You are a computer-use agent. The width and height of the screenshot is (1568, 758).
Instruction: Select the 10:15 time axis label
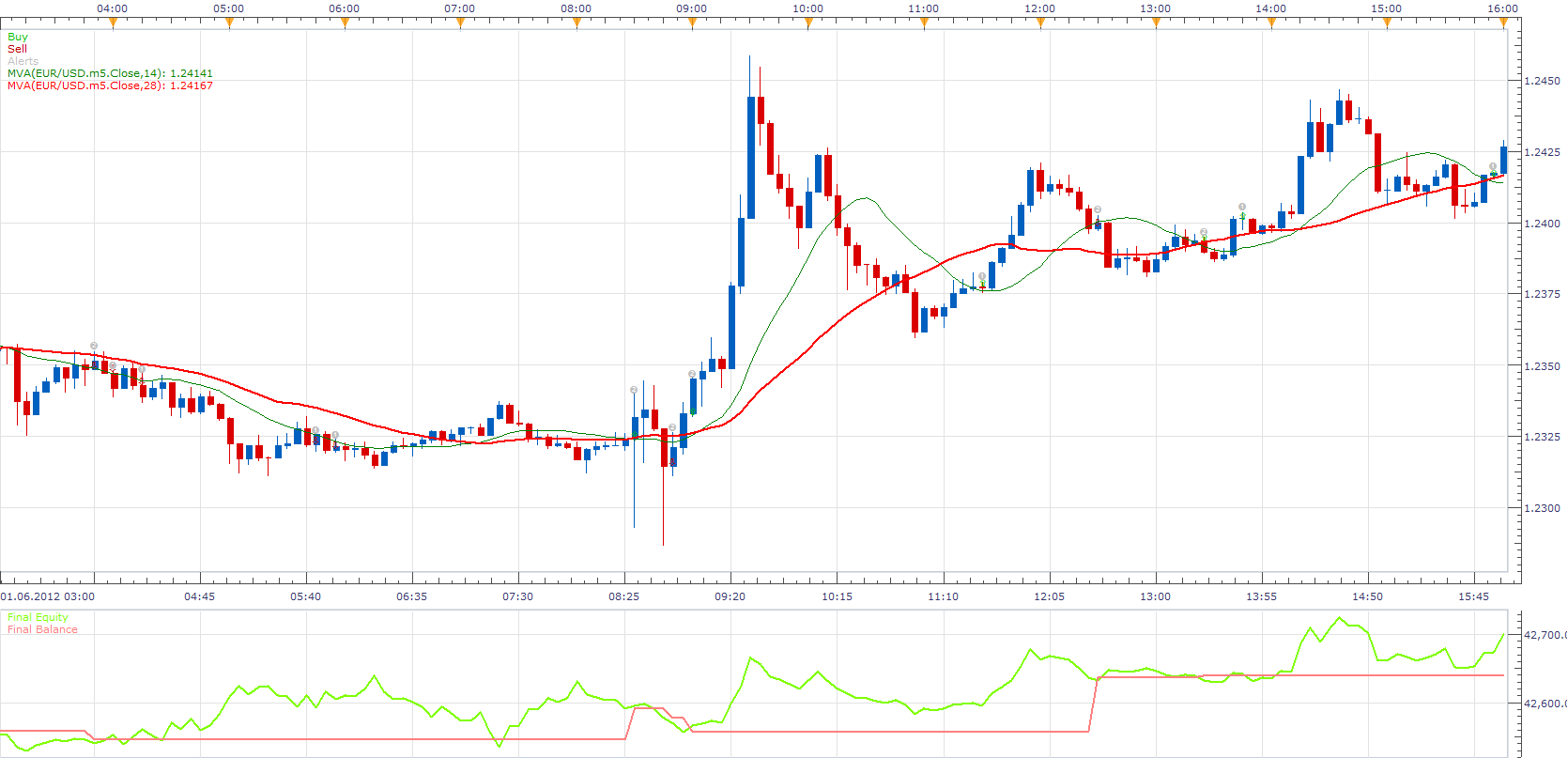point(837,596)
